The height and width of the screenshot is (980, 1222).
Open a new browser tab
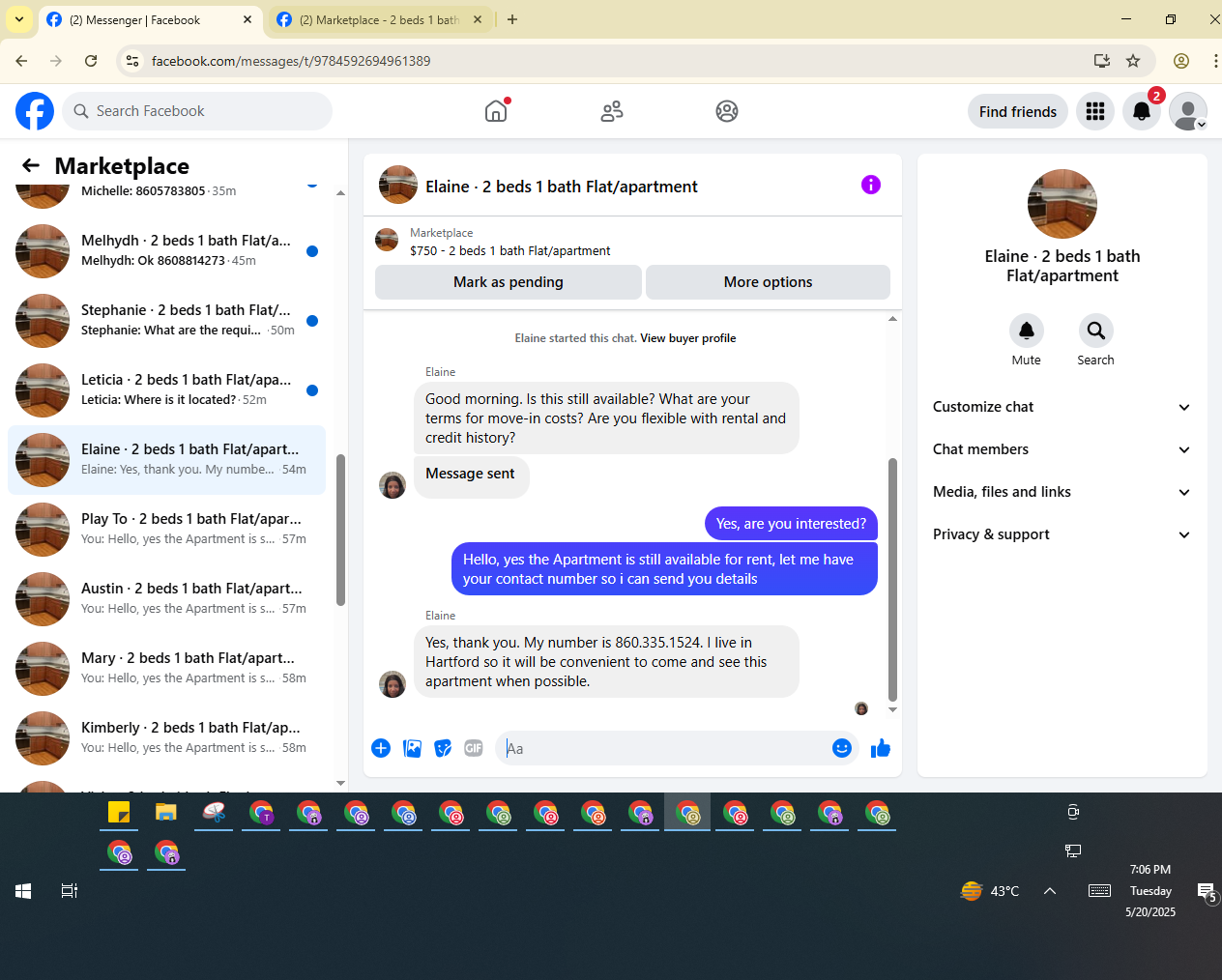tap(512, 19)
